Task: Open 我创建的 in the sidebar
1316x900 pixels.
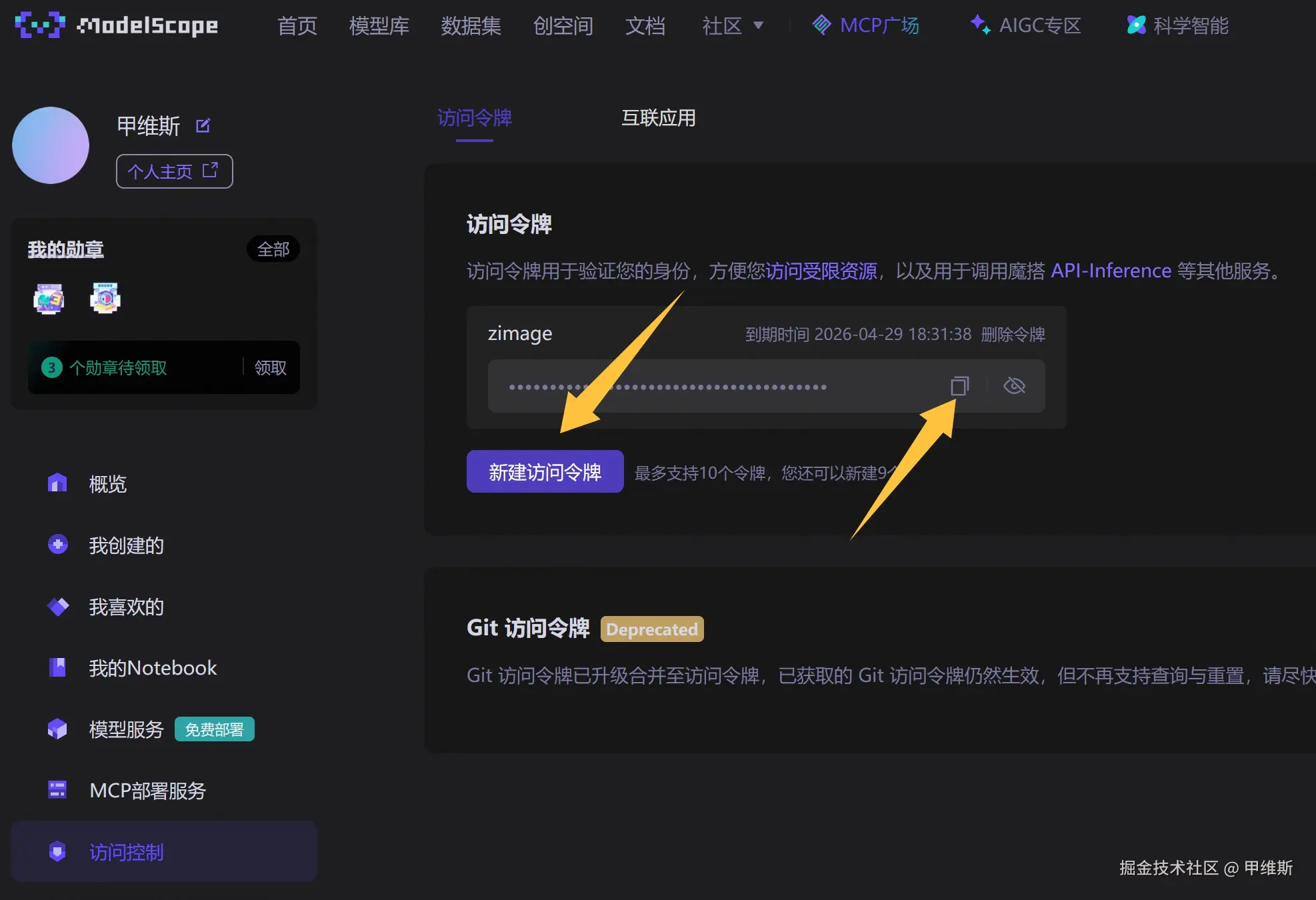Action: click(x=126, y=545)
